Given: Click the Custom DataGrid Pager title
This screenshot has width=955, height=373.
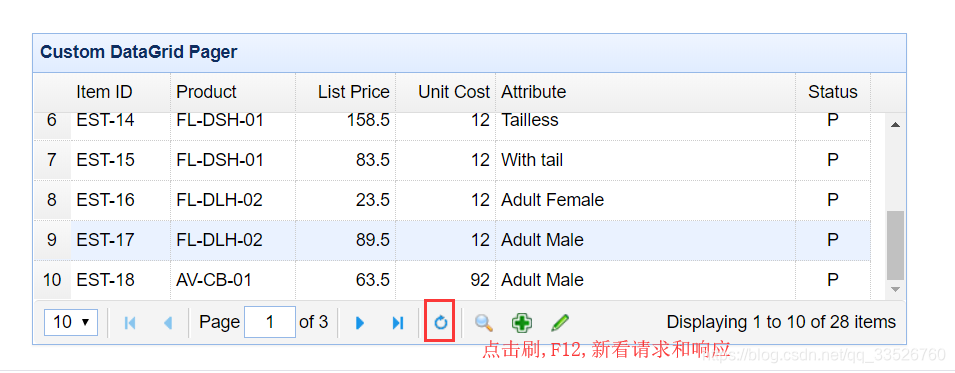Looking at the screenshot, I should tap(139, 52).
